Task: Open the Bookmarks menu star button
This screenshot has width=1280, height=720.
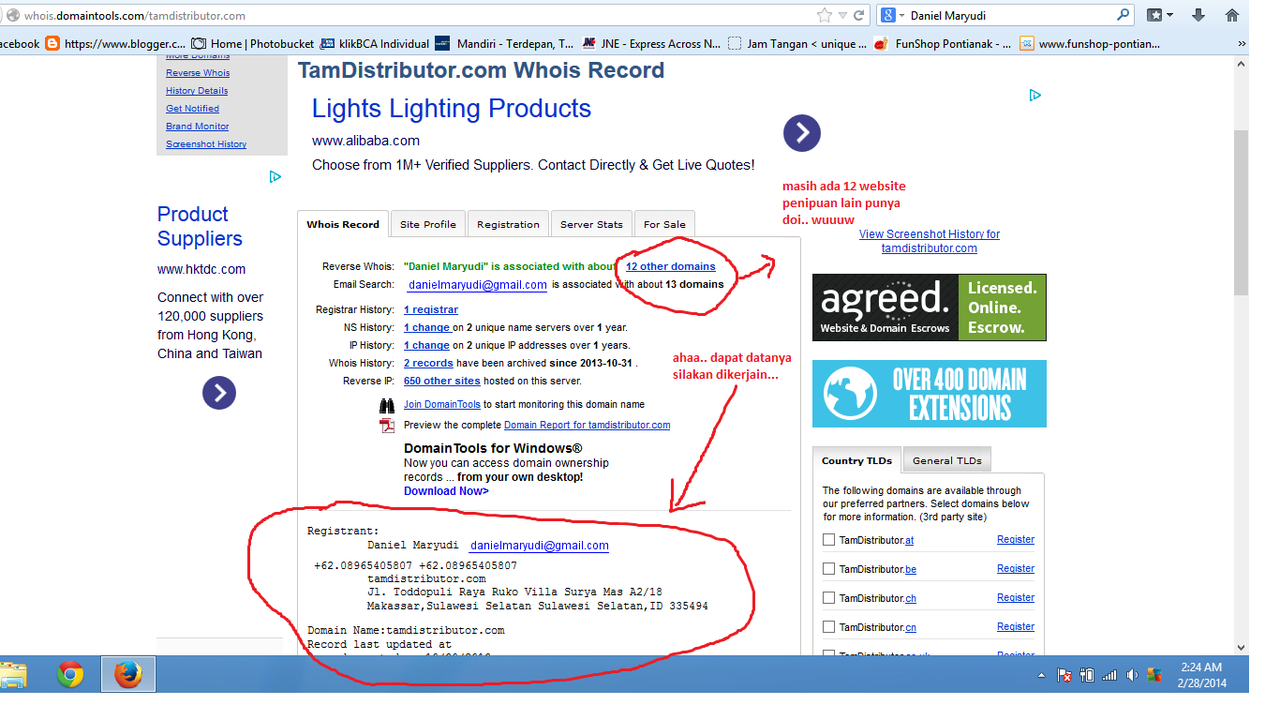Action: coord(1160,15)
